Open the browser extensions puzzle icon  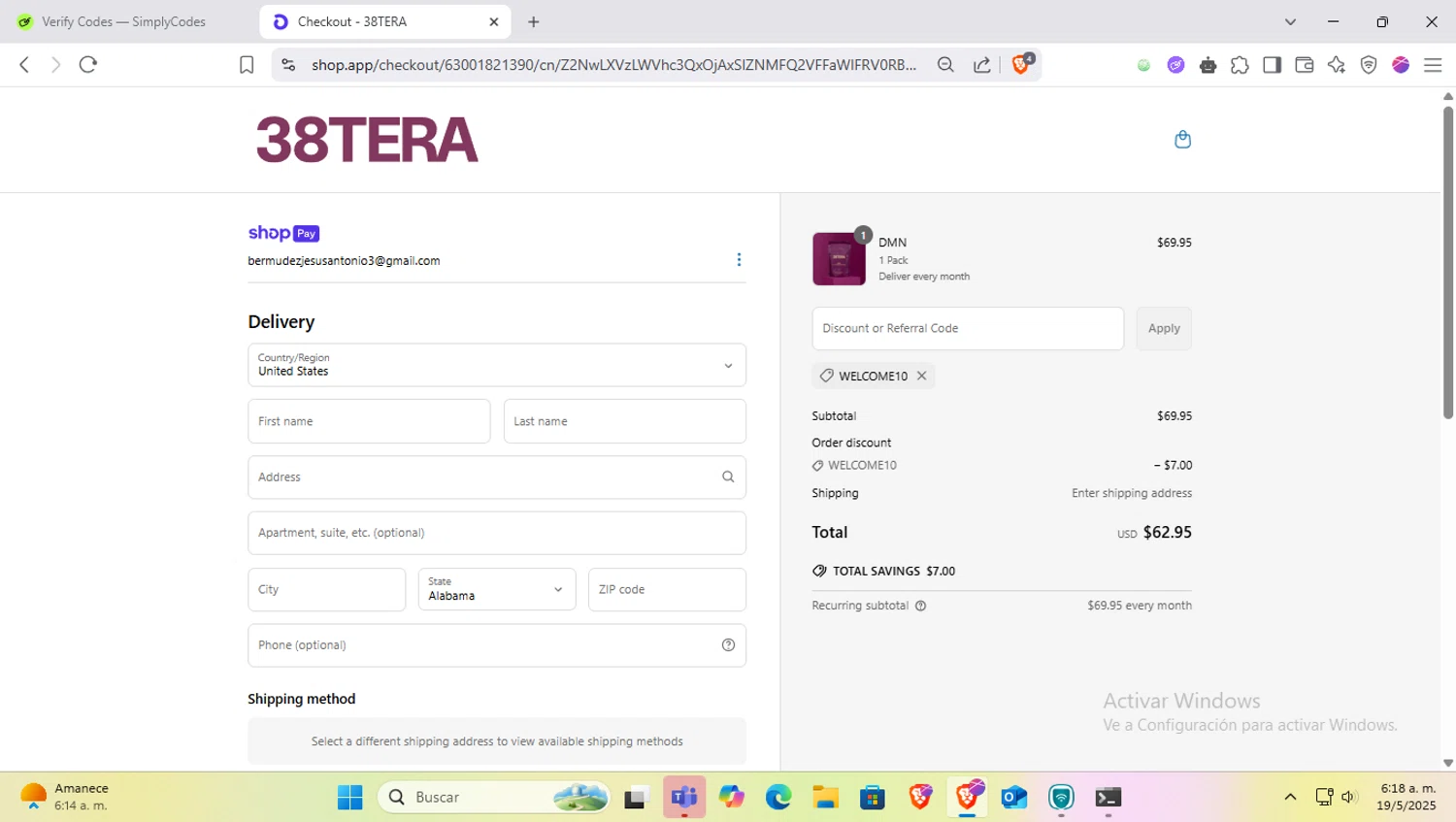[1240, 65]
